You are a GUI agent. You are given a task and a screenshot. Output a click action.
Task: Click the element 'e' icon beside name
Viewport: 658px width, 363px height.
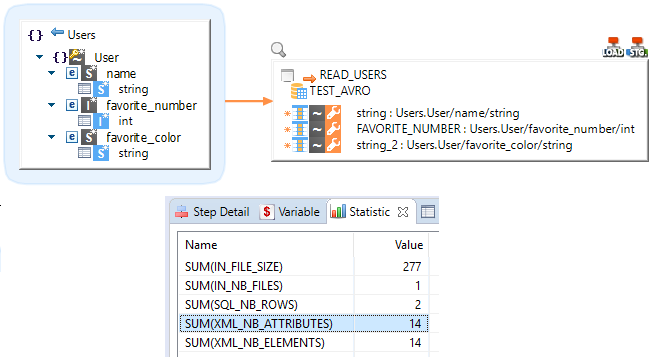[72, 73]
